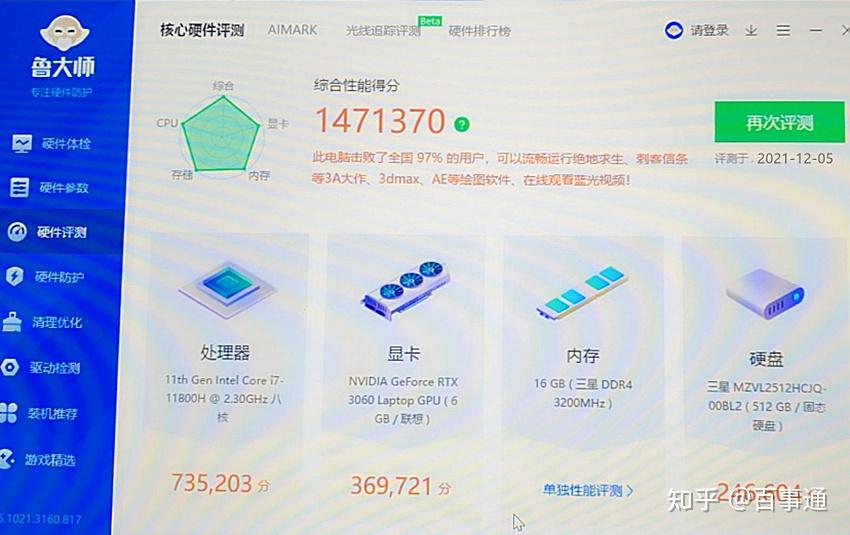Click the 显卡 card title
Screen dimensions: 850x535
[403, 353]
